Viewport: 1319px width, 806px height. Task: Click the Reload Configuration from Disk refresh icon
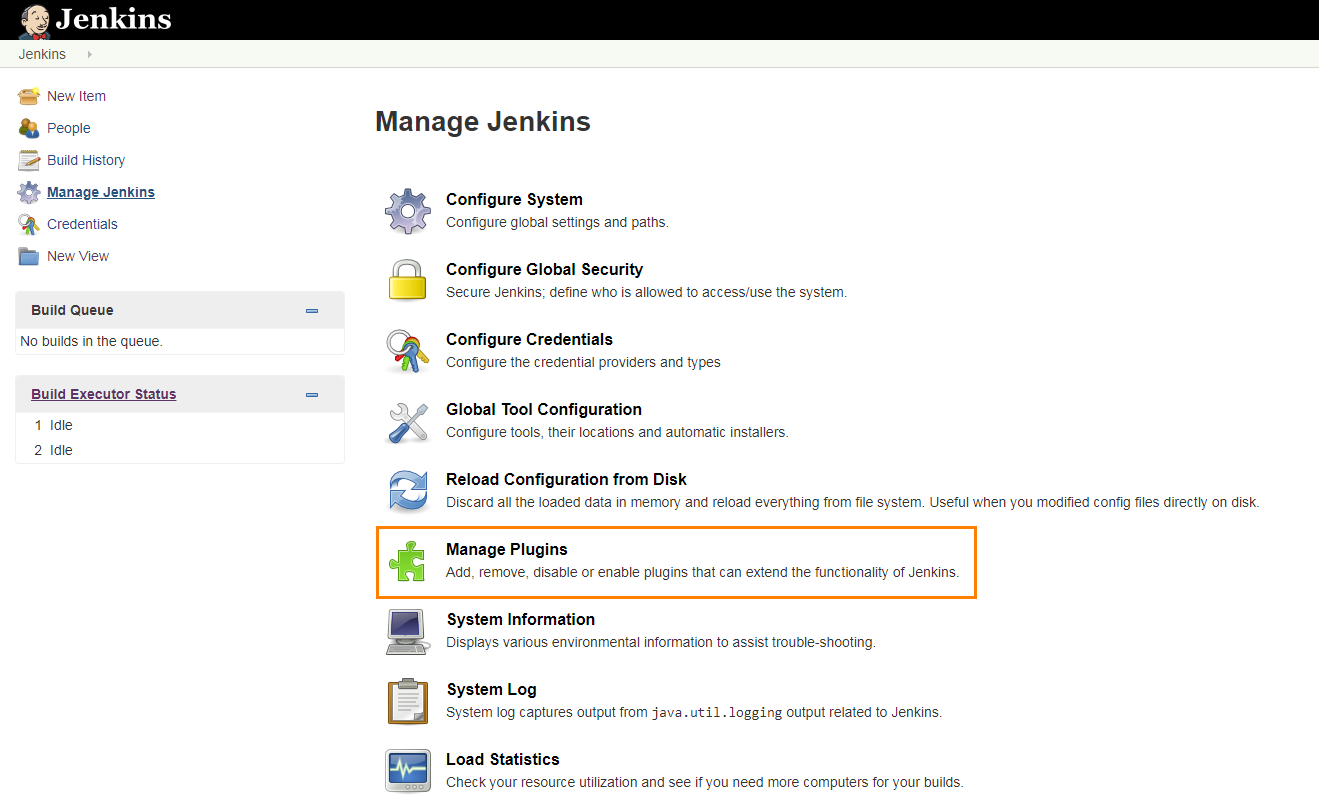[407, 490]
